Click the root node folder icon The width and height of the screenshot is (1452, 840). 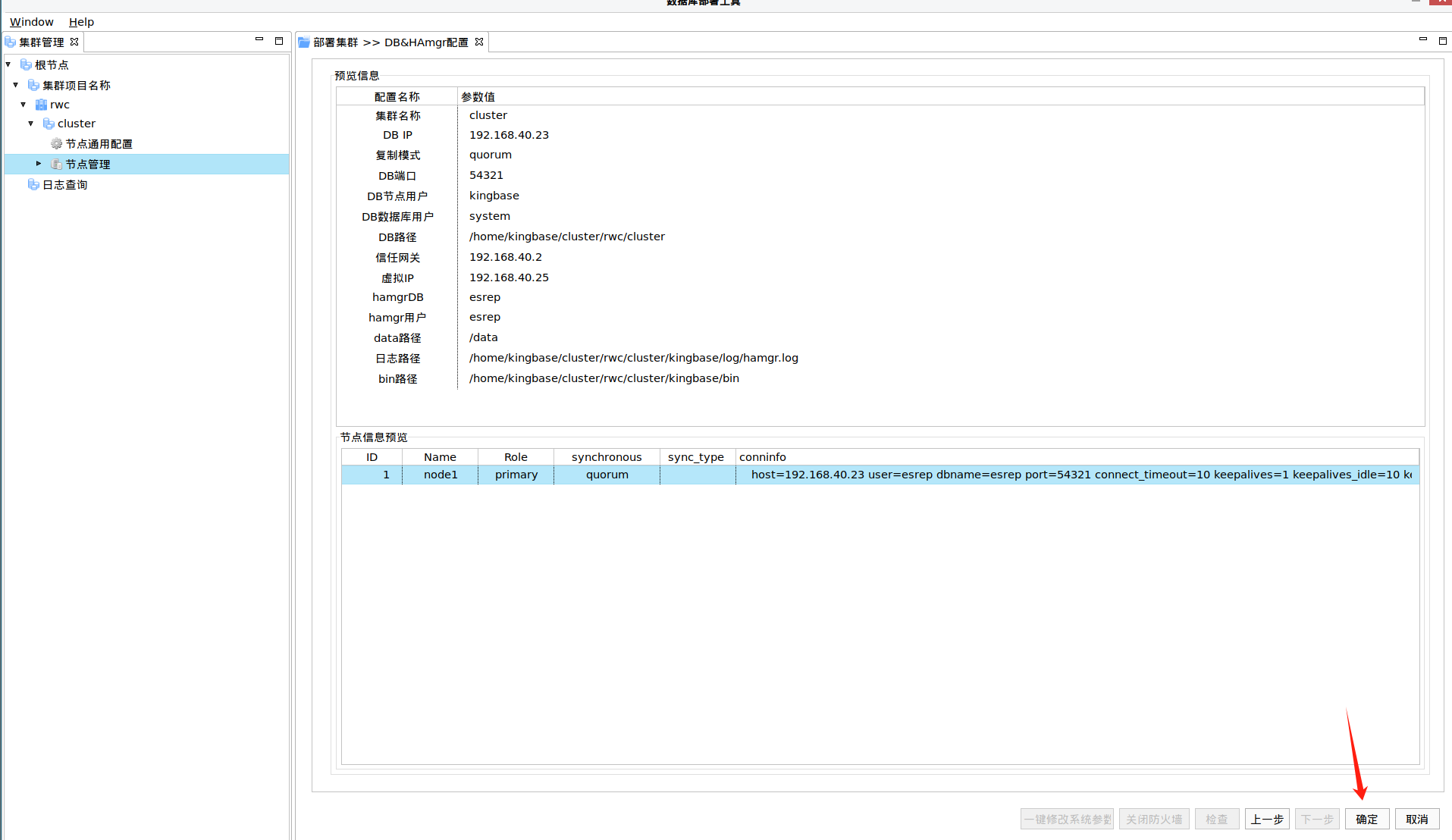[x=26, y=65]
